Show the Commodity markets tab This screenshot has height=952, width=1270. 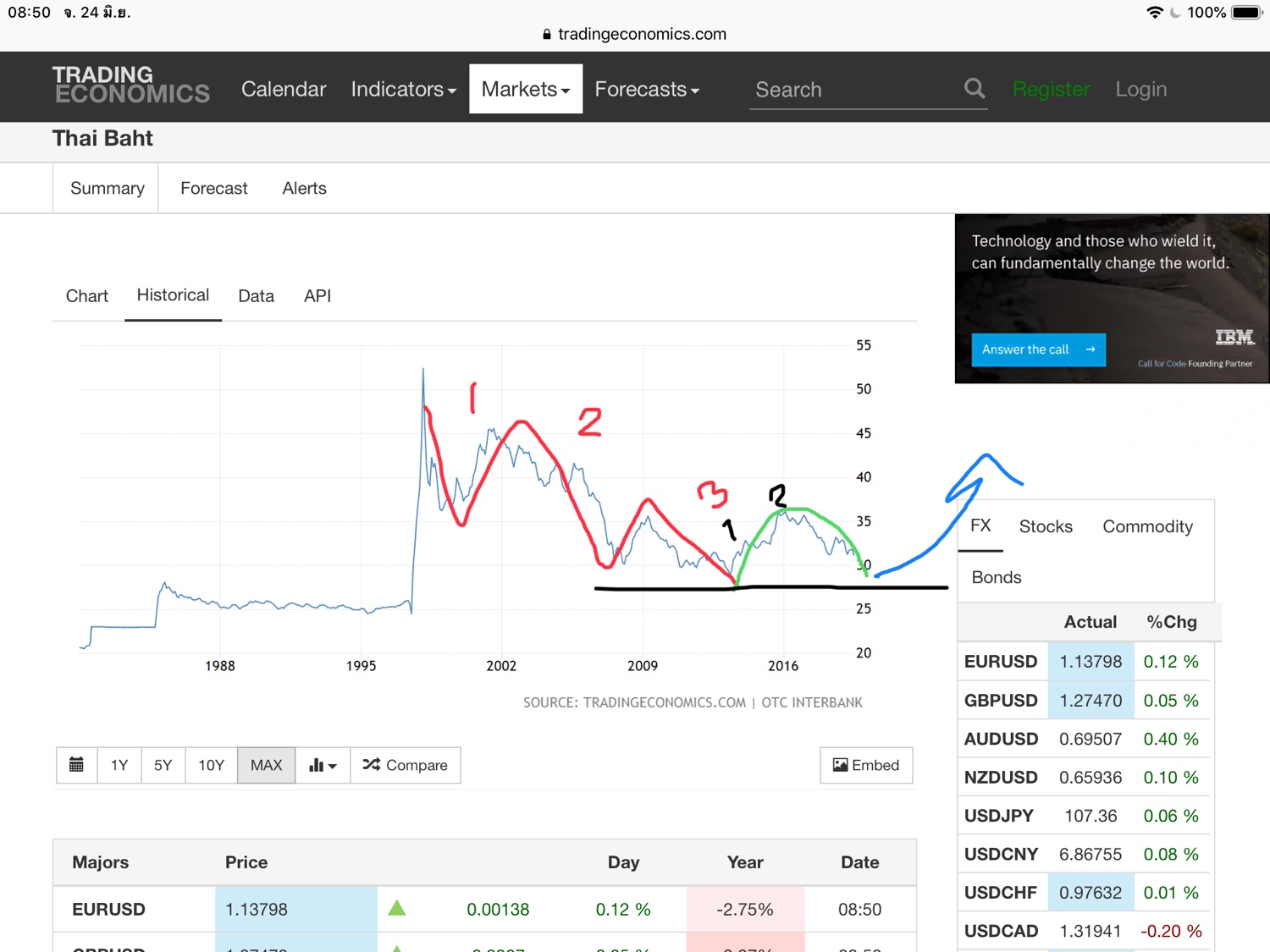point(1147,526)
